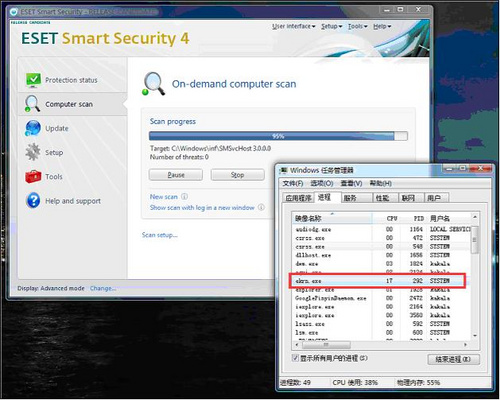Click the 物理内存: 55% status entry
Screen dimensions: 500x400
click(x=418, y=383)
